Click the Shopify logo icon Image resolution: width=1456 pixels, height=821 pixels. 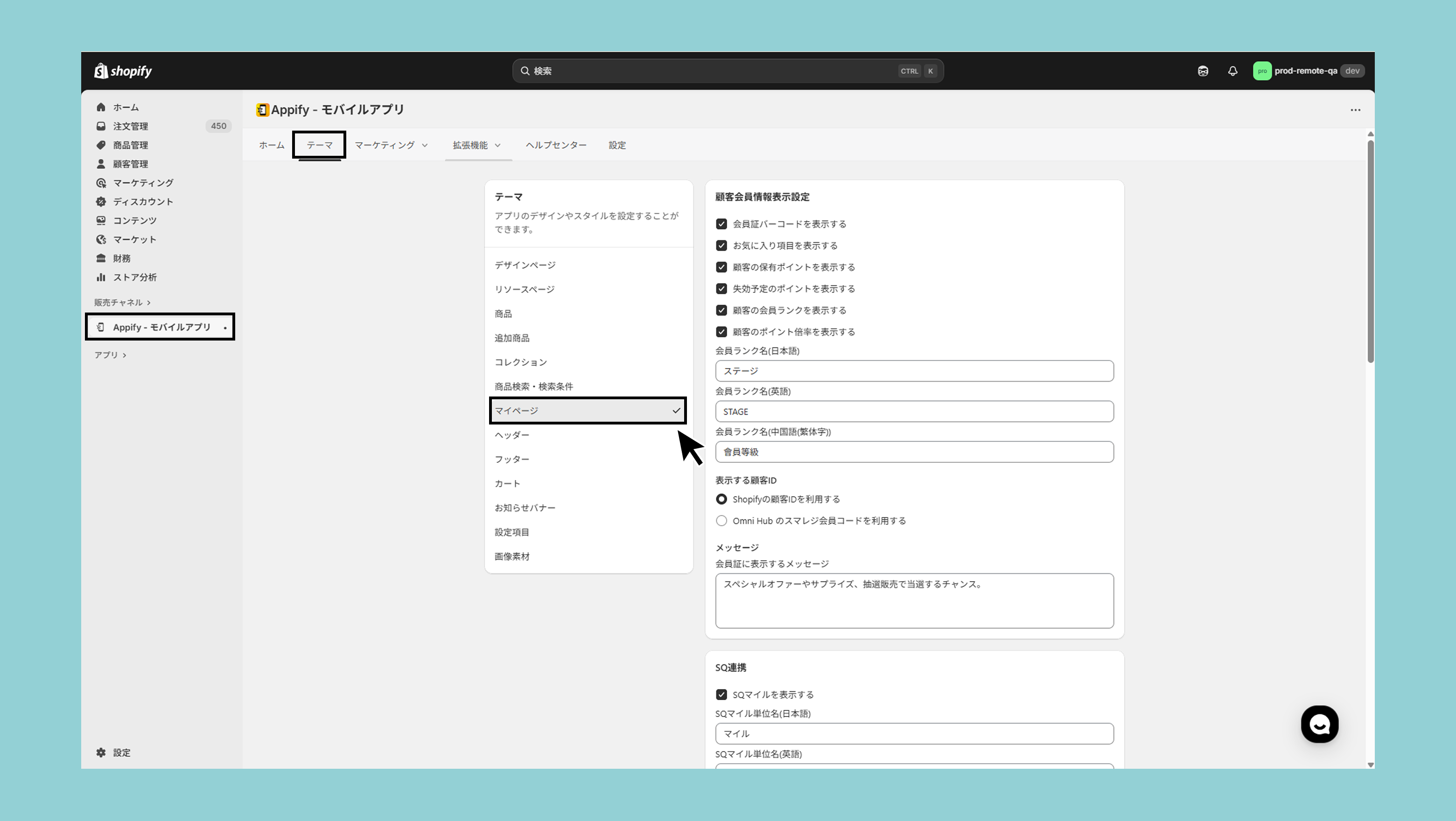tap(101, 70)
